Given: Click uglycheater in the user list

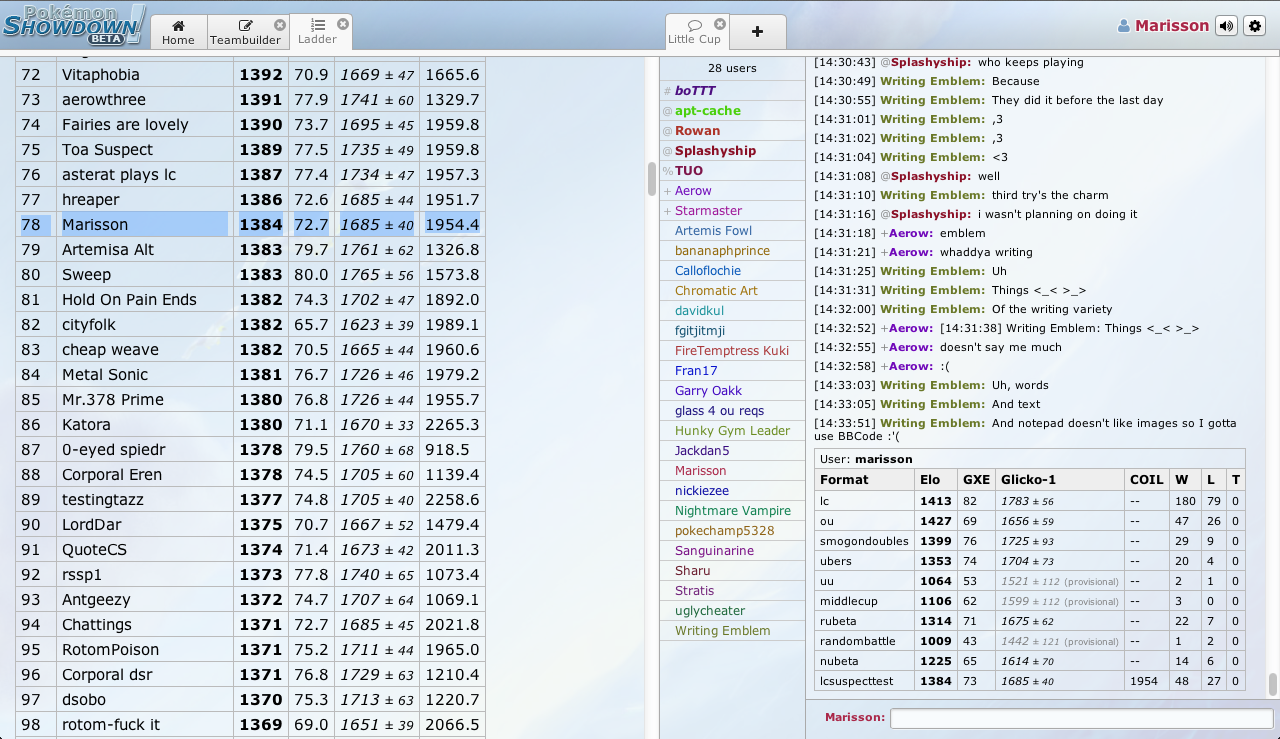Looking at the screenshot, I should tap(732, 611).
